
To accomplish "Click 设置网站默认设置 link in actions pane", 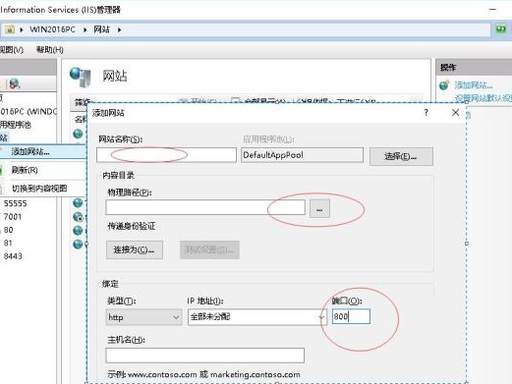I will [x=483, y=98].
